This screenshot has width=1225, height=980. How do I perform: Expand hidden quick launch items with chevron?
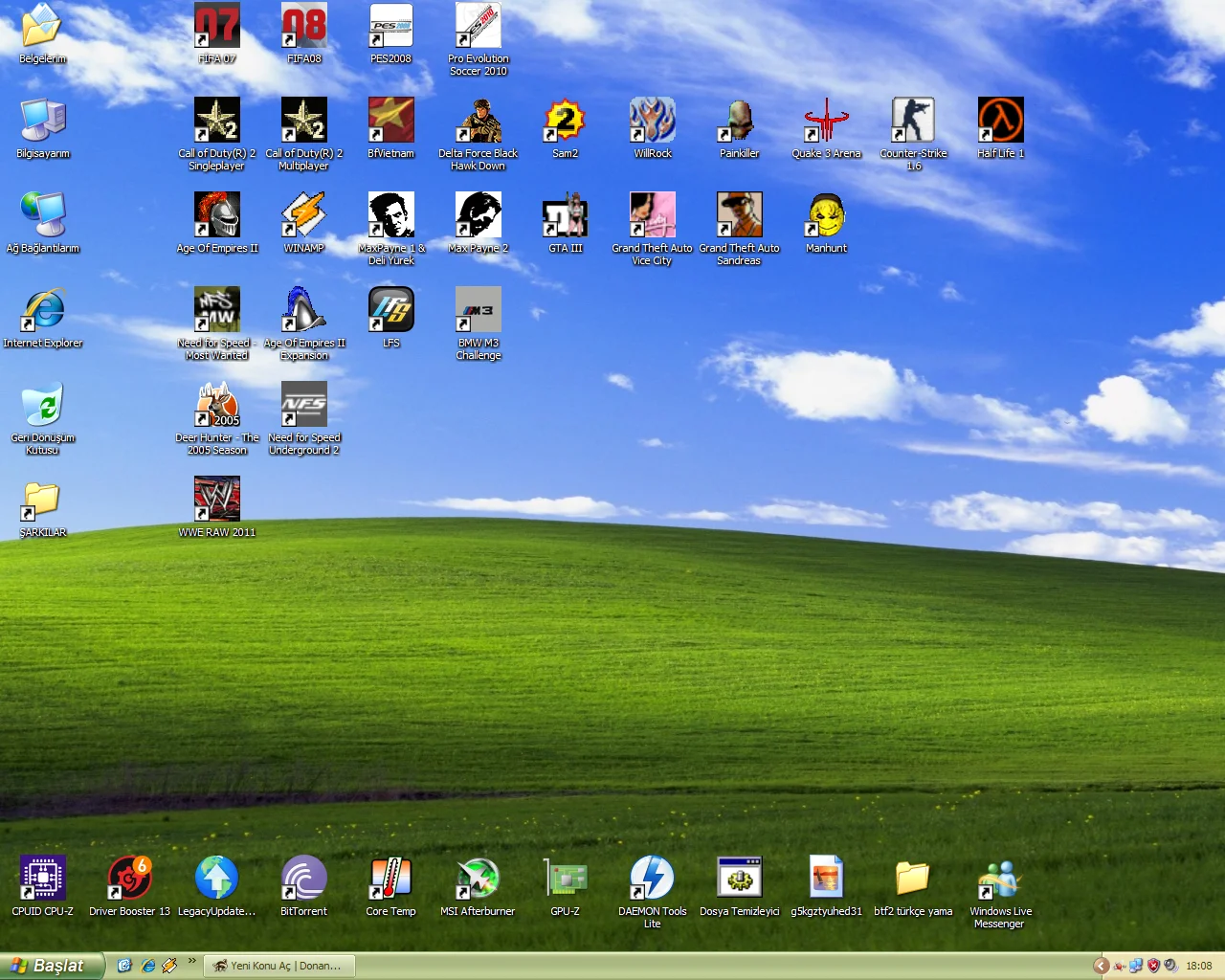pos(192,961)
